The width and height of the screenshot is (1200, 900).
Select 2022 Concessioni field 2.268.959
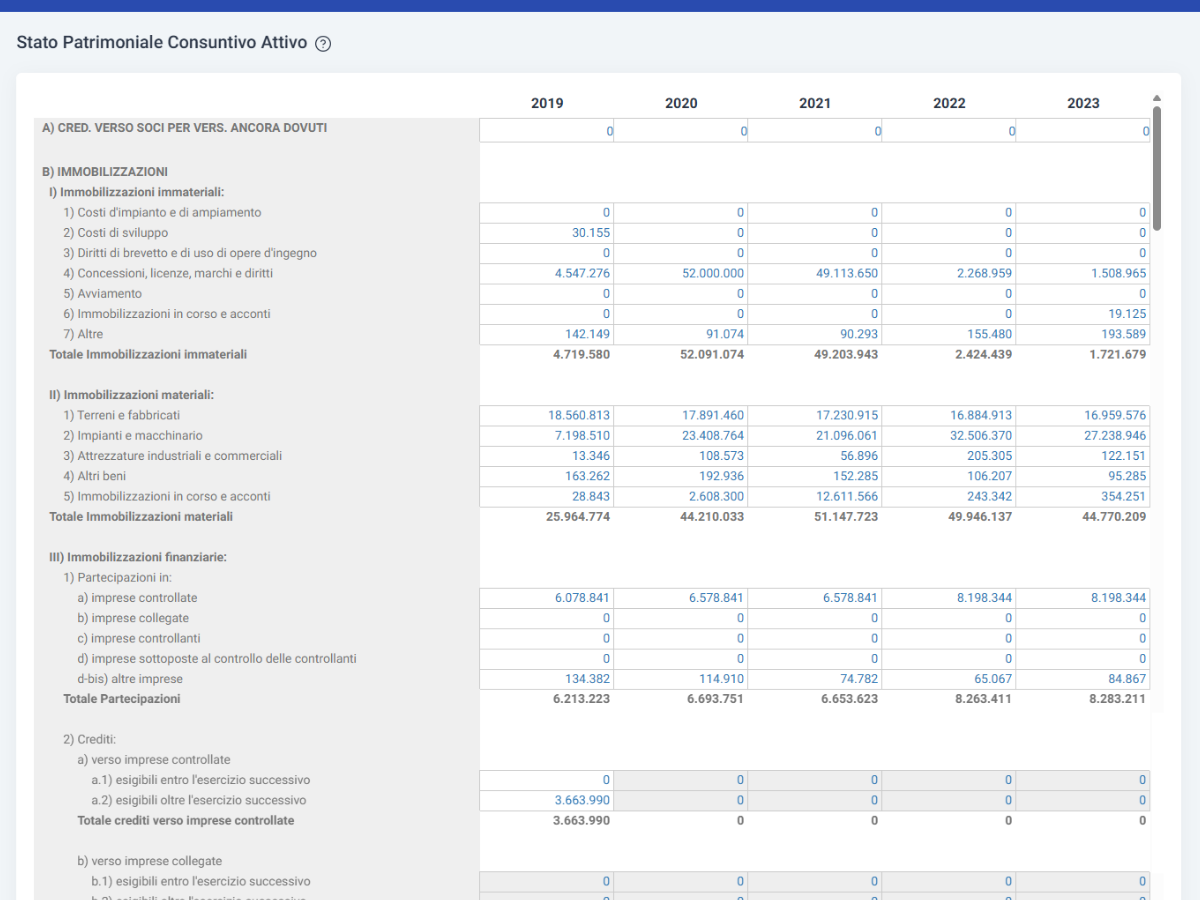click(x=949, y=274)
